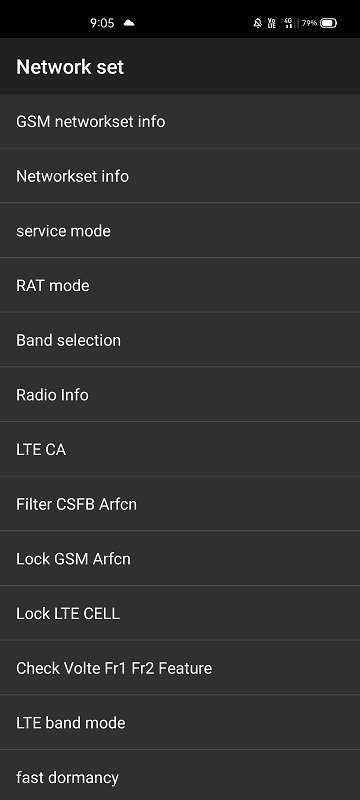Open the Networkset info entry

[x=180, y=176]
